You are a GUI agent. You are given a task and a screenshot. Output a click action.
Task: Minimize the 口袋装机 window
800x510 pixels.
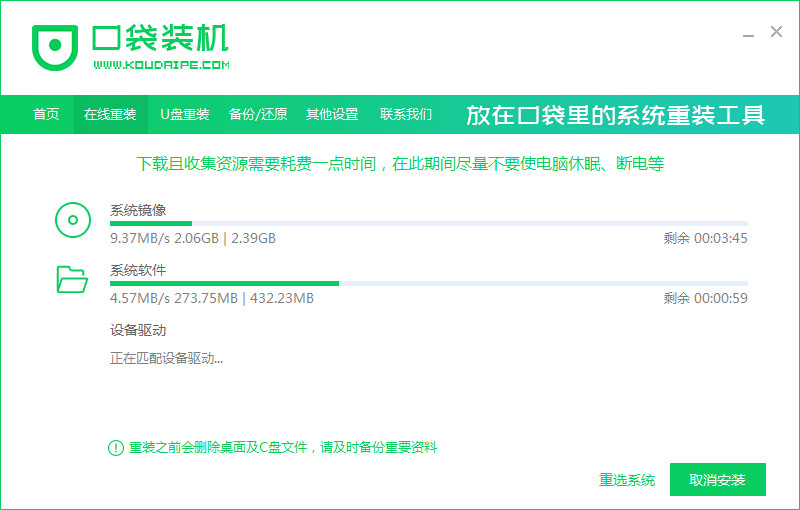(x=748, y=33)
